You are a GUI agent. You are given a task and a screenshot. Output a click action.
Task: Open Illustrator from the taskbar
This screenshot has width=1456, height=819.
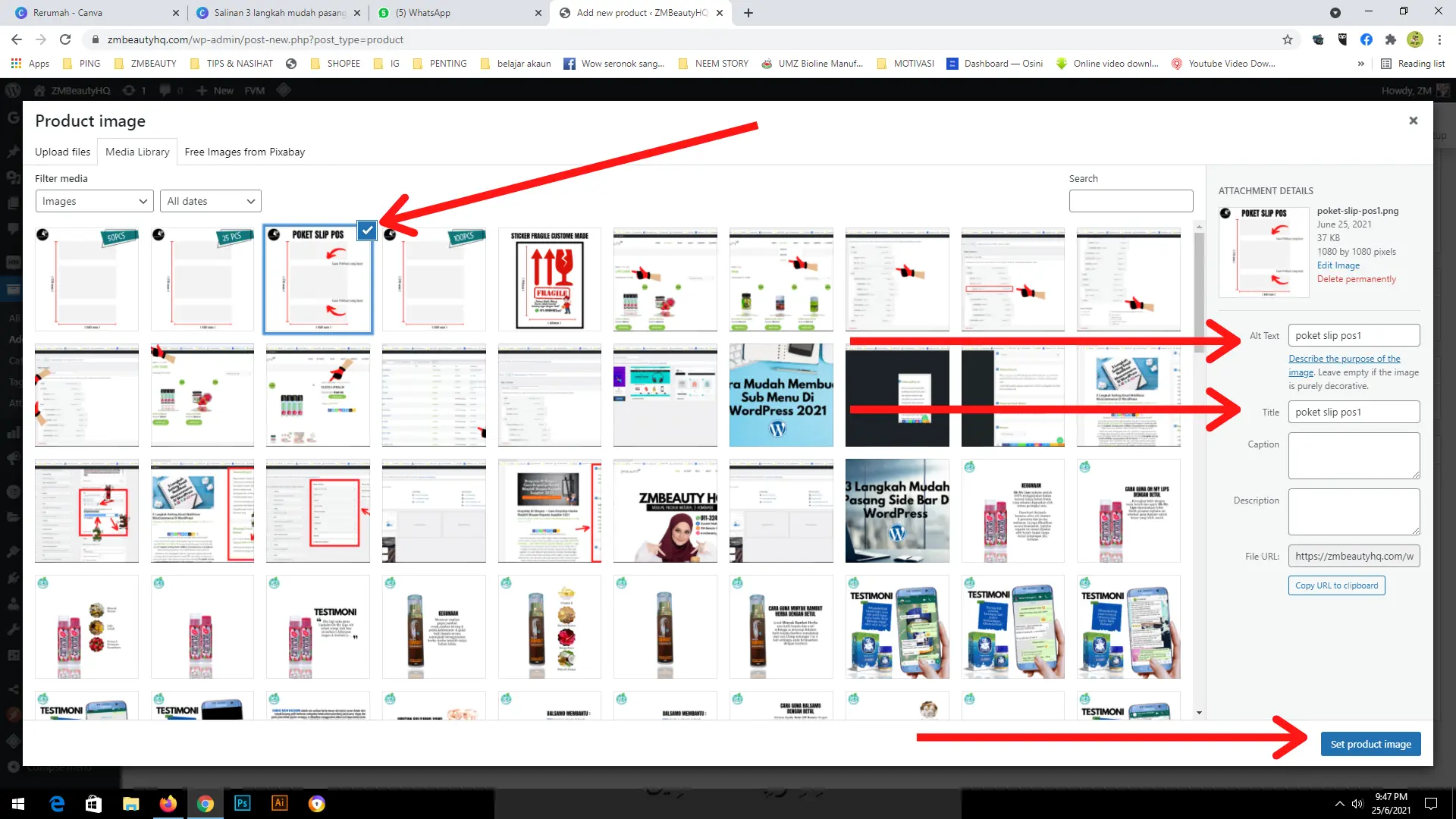tap(280, 804)
